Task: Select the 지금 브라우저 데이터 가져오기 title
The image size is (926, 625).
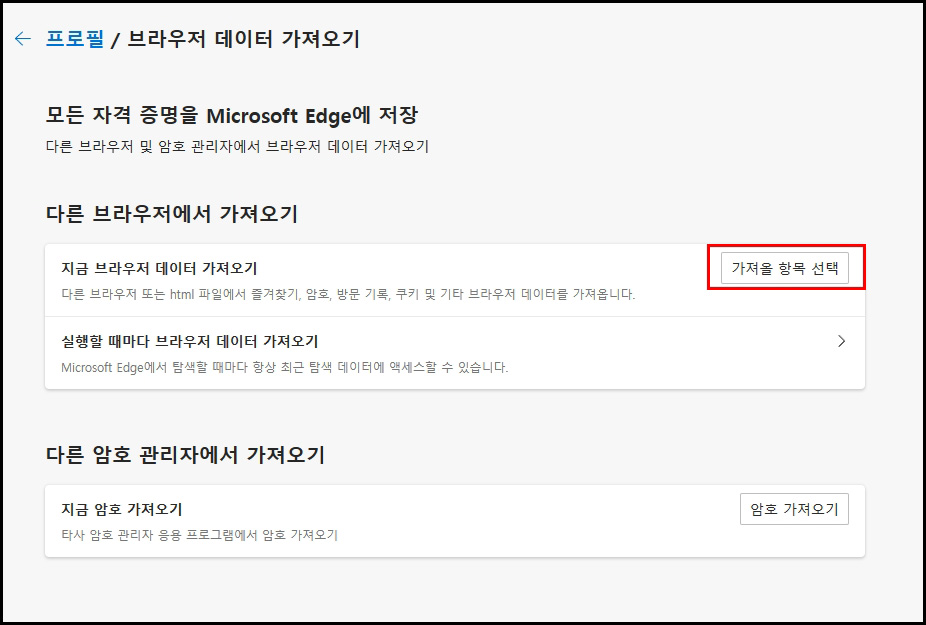Action: 159,269
